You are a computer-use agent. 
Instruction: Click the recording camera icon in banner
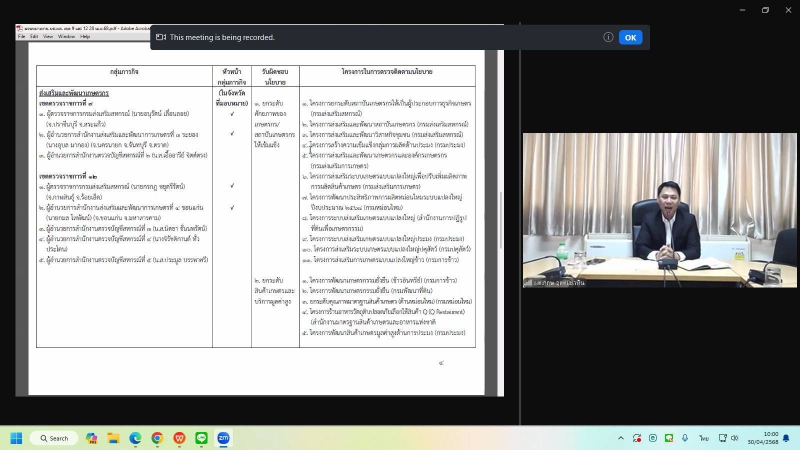tap(161, 37)
